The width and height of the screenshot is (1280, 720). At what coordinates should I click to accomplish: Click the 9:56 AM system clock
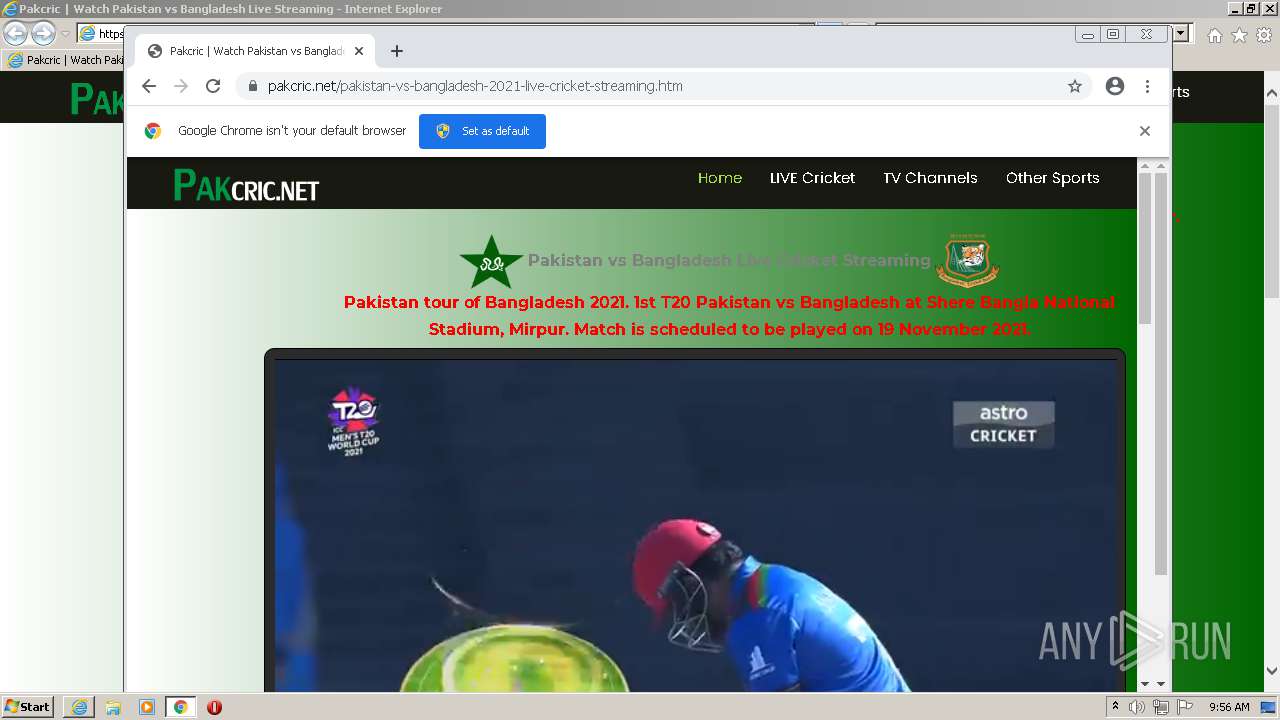click(1229, 707)
